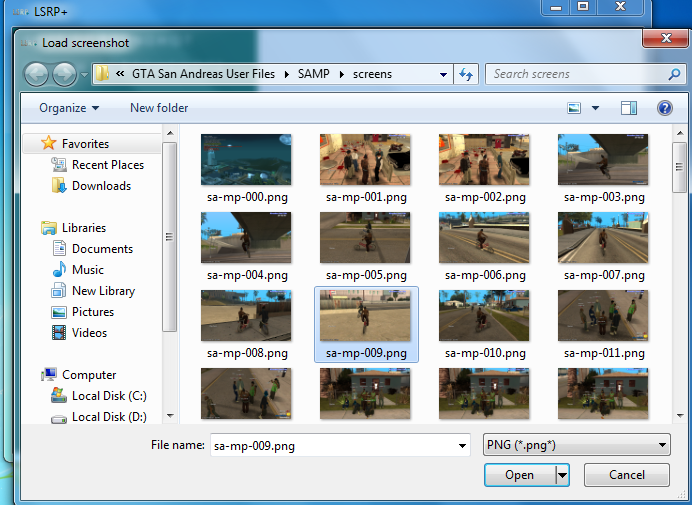Show the preview pane

628,108
